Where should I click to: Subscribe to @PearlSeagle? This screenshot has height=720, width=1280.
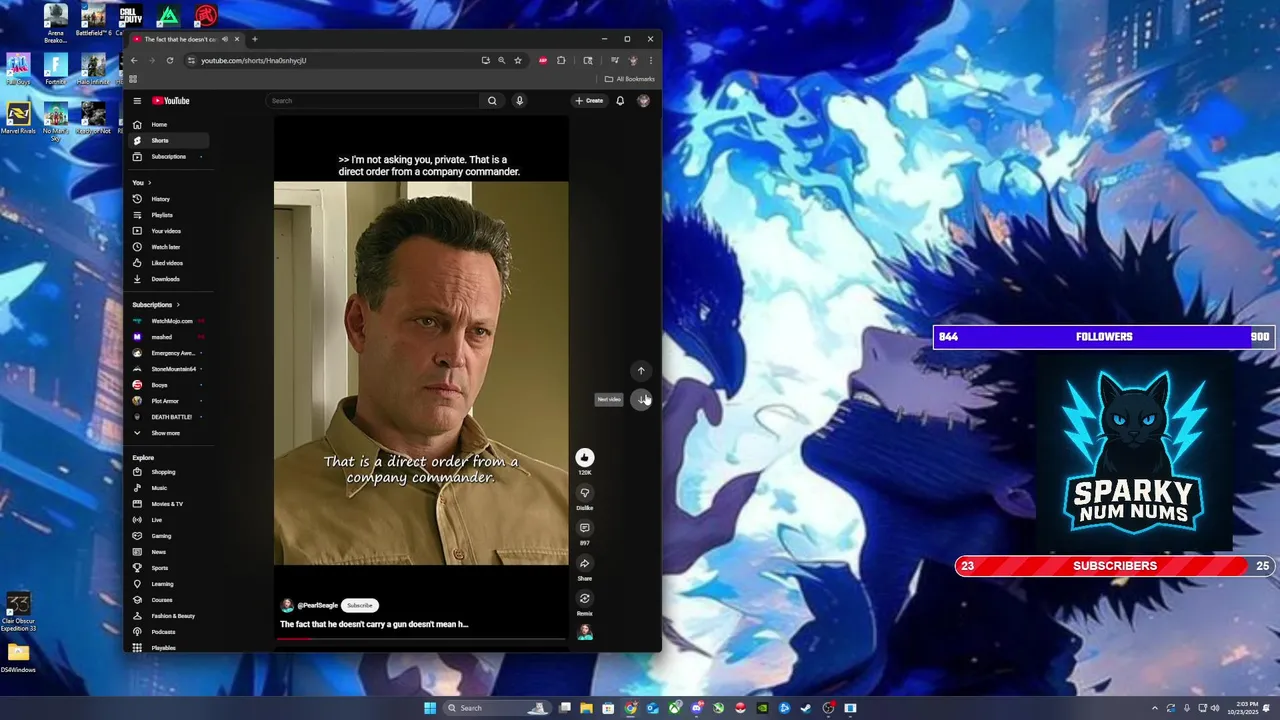pos(360,605)
